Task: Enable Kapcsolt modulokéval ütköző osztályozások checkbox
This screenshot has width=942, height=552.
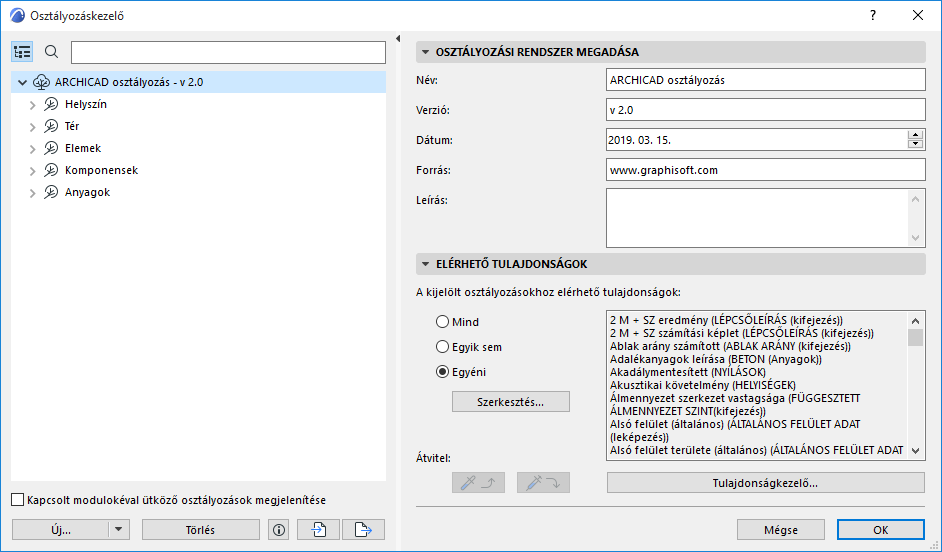Action: 18,500
